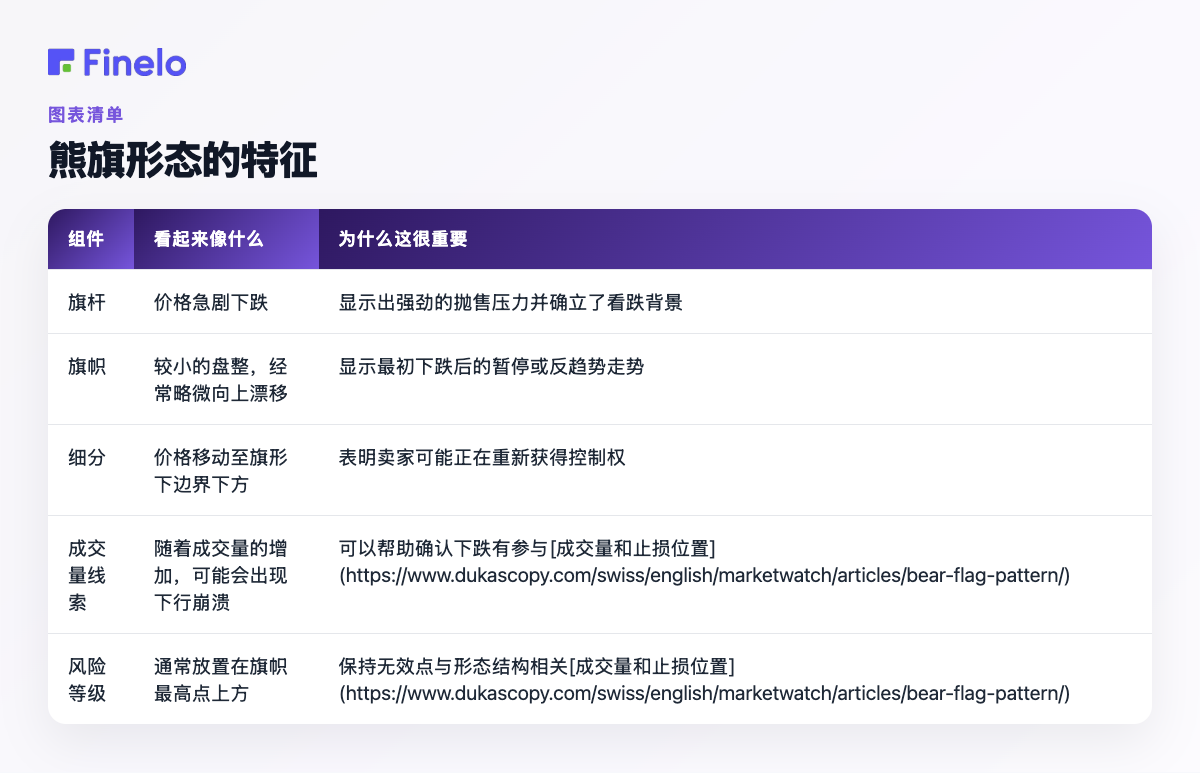Click the cell 随着成交量的增加，可能会出现下行崩溃

click(226, 574)
